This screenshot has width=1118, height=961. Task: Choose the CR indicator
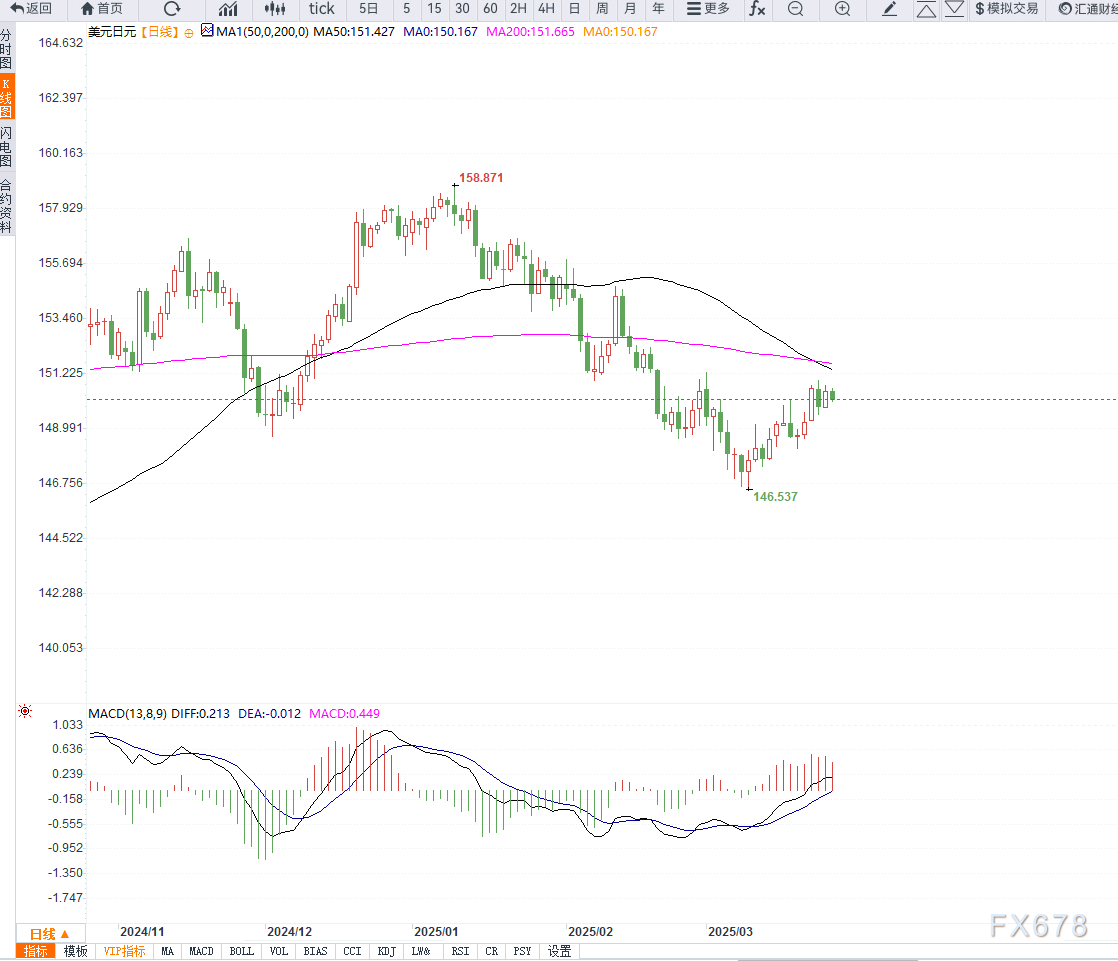click(492, 951)
